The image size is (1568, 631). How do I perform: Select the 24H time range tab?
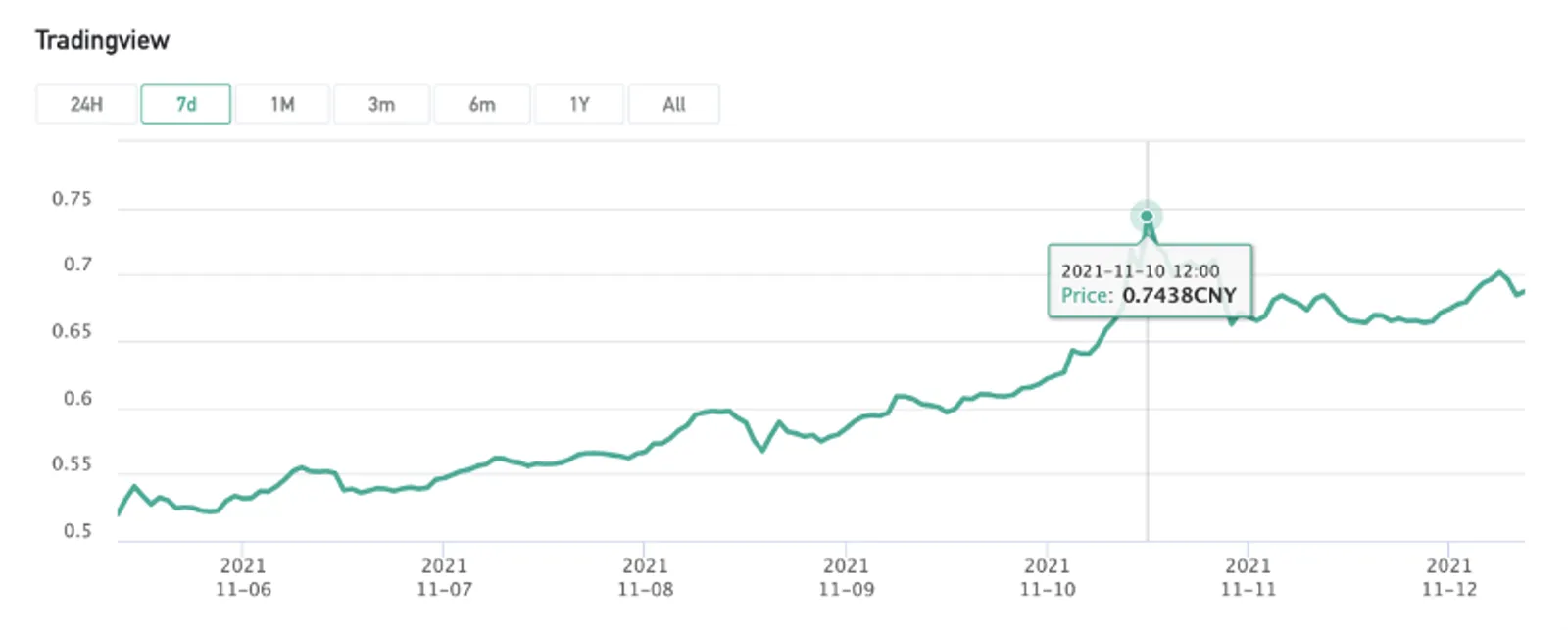point(86,105)
